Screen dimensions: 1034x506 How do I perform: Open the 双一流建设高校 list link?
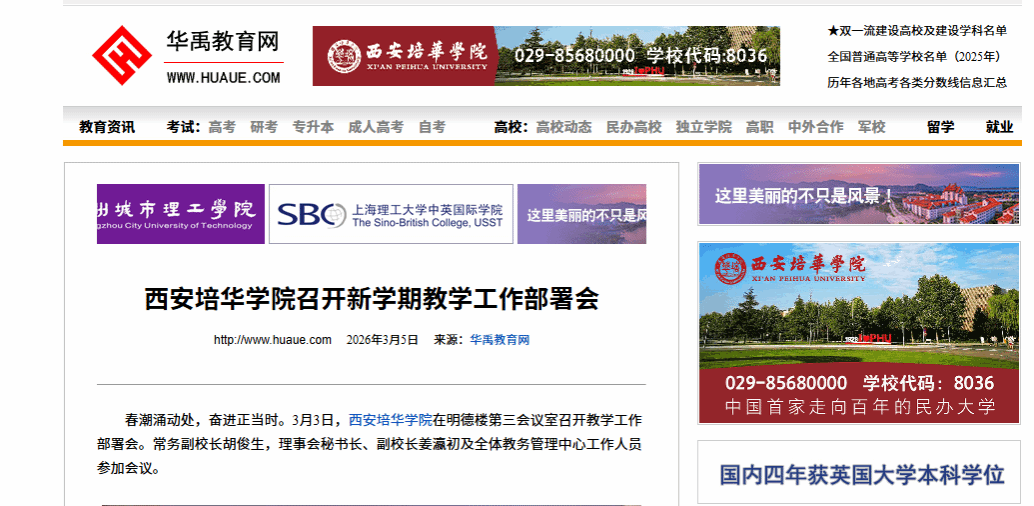[917, 31]
